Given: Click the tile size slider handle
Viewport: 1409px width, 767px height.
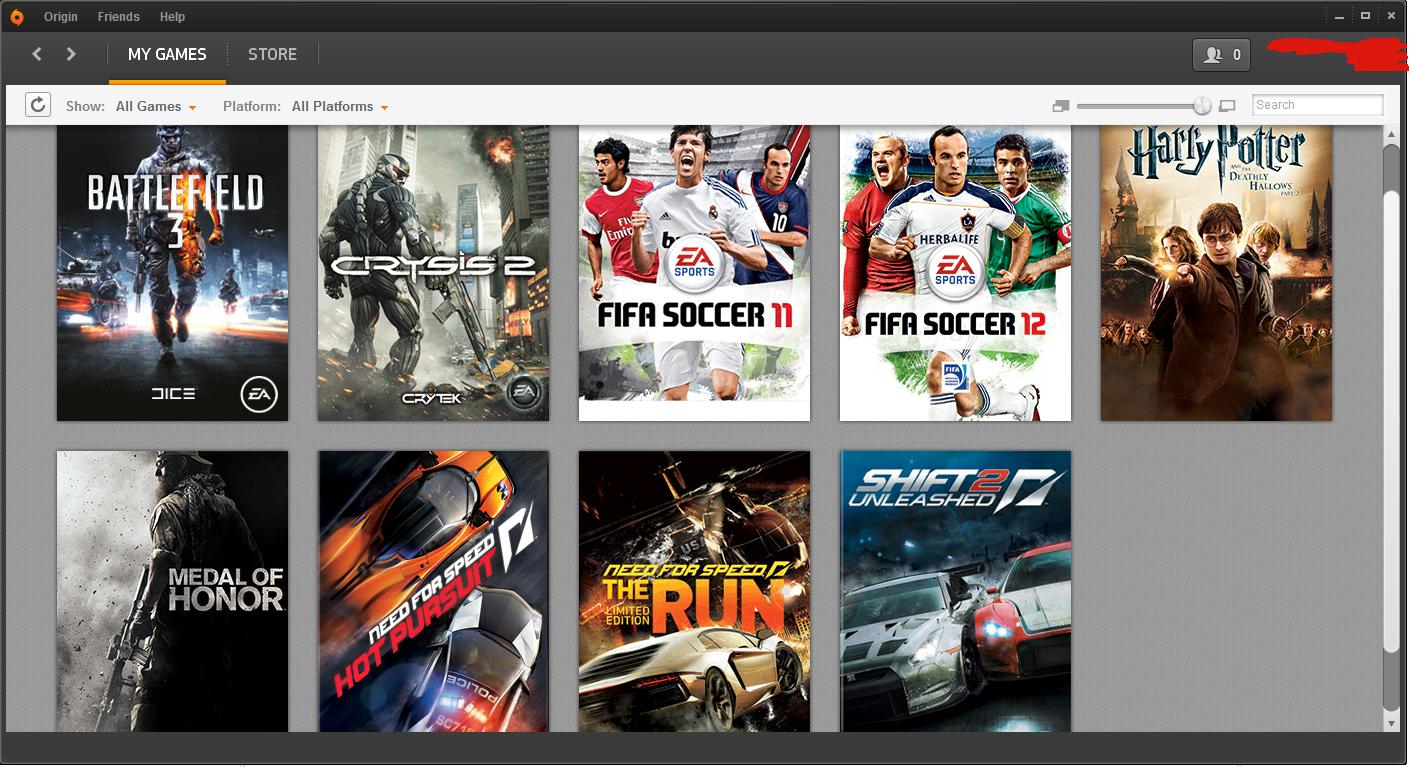Looking at the screenshot, I should click(1202, 106).
